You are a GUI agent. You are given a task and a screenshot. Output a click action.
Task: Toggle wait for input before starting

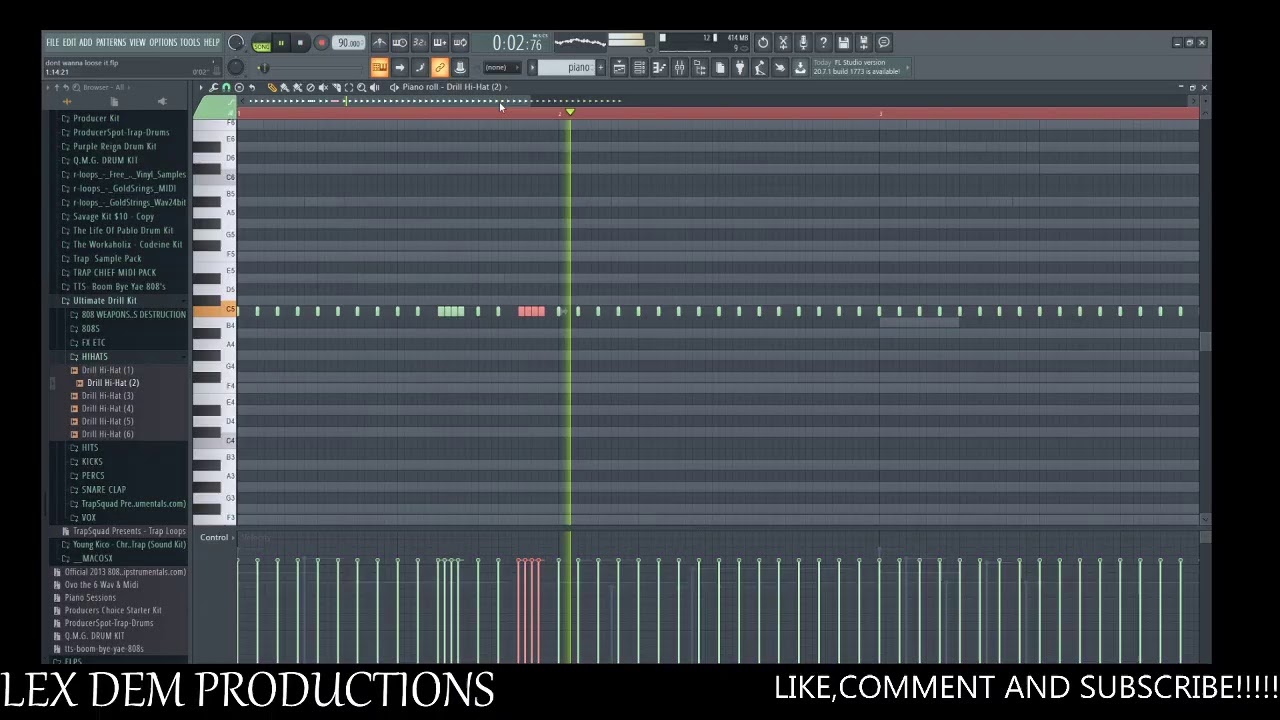[400, 42]
